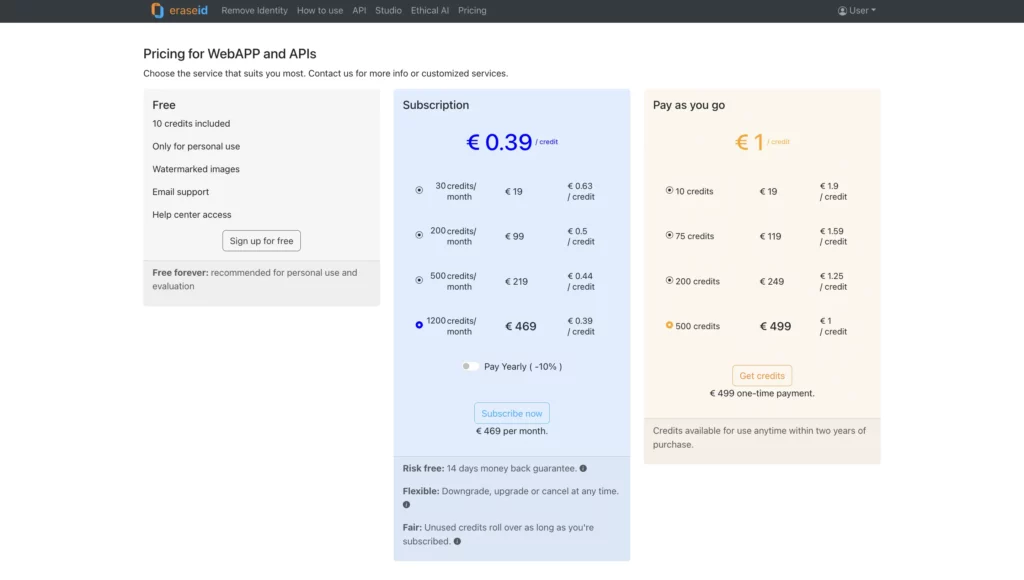Select the 1200 credits per month plan

419,324
